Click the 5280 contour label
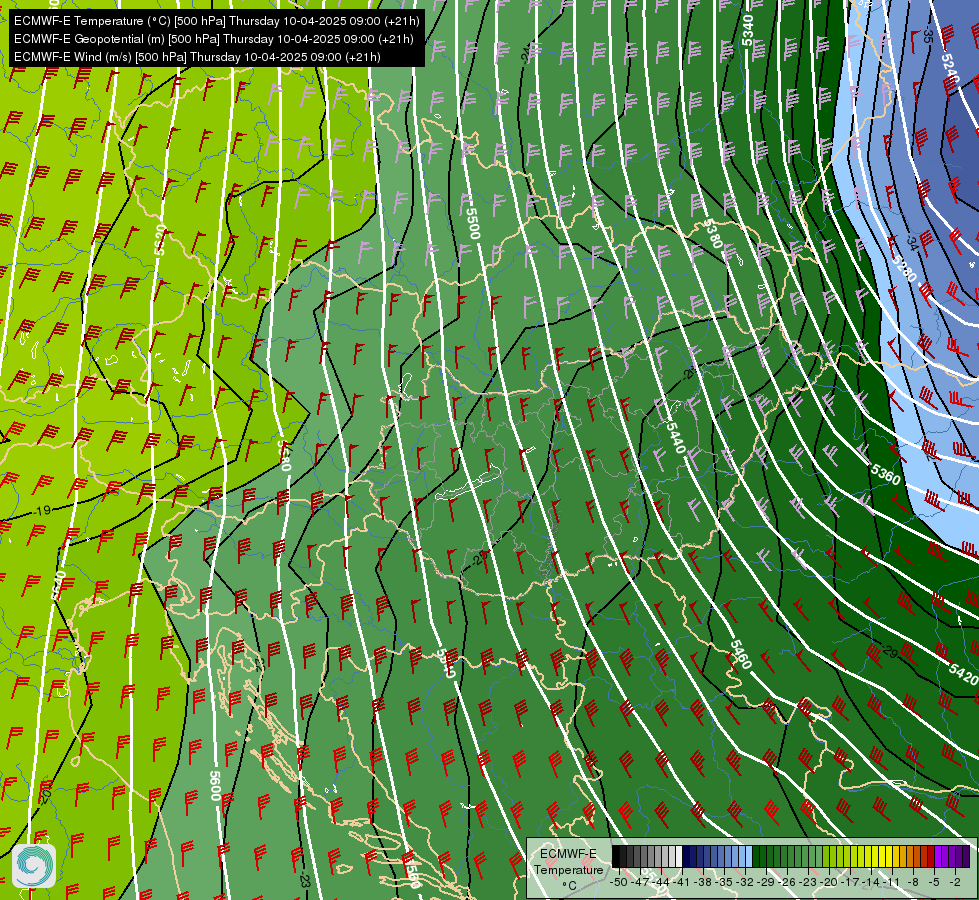This screenshot has height=900, width=979. (905, 267)
